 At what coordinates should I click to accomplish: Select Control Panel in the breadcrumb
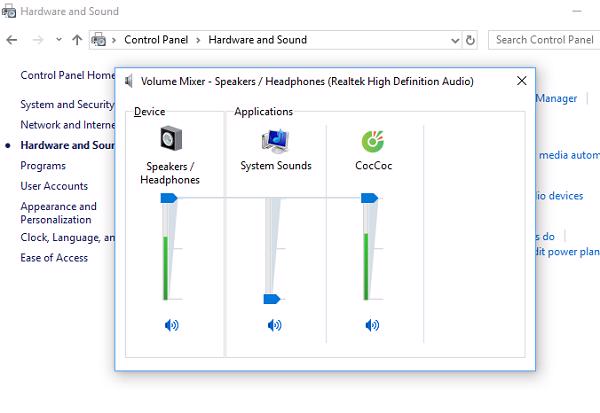pyautogui.click(x=156, y=40)
